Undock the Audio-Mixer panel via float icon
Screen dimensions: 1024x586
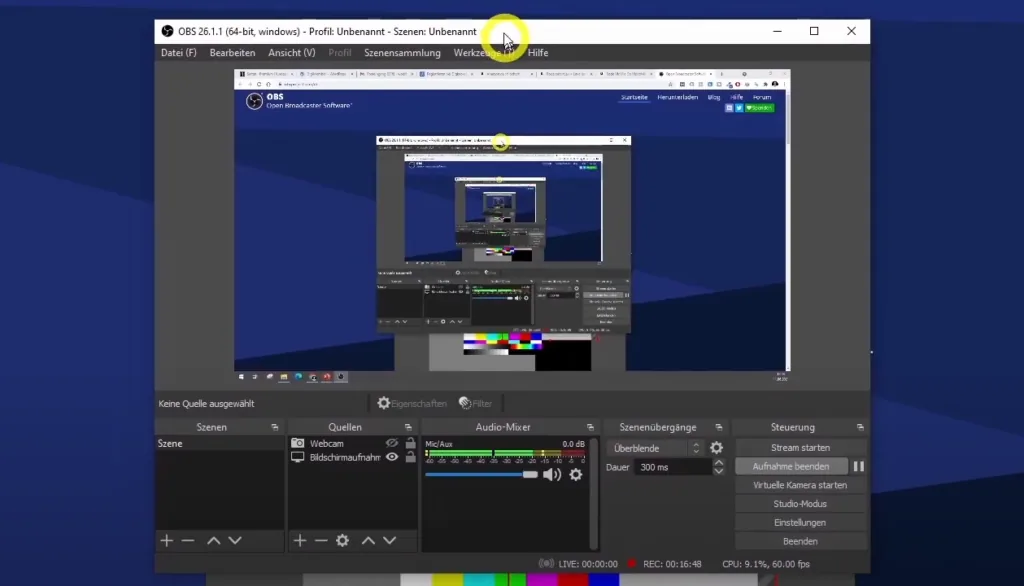[x=590, y=427]
